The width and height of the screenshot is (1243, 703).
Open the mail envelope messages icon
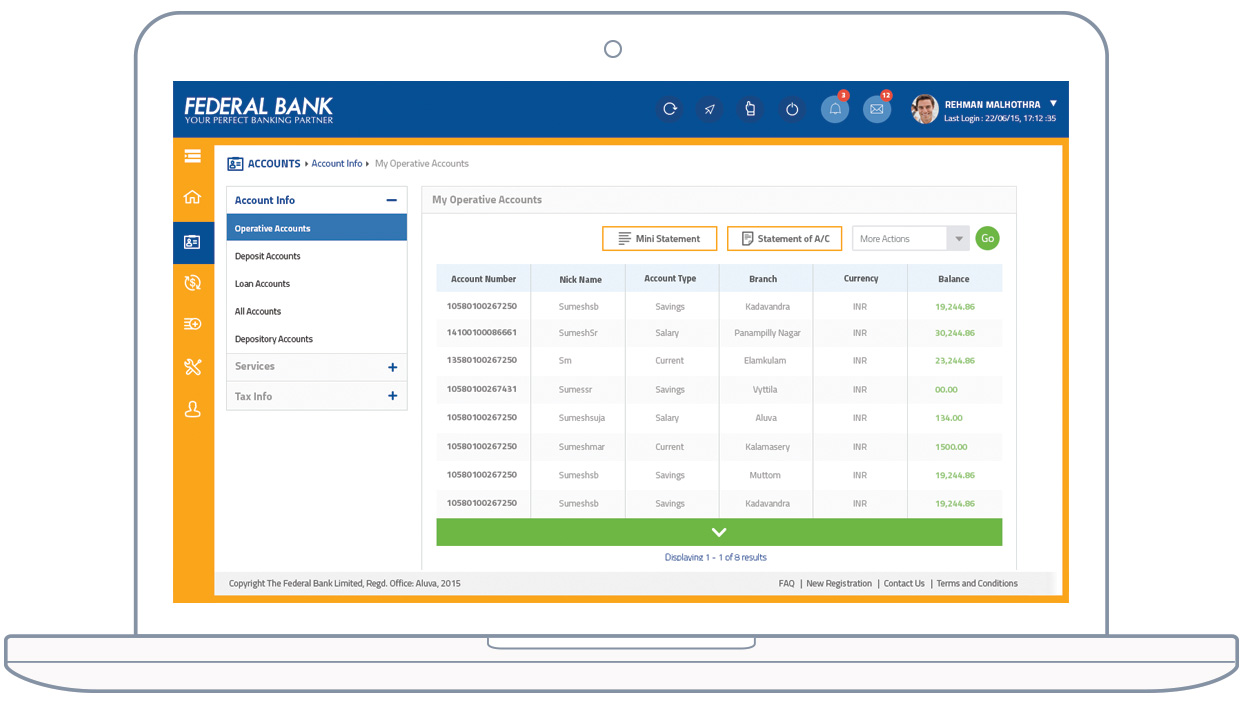coord(877,109)
